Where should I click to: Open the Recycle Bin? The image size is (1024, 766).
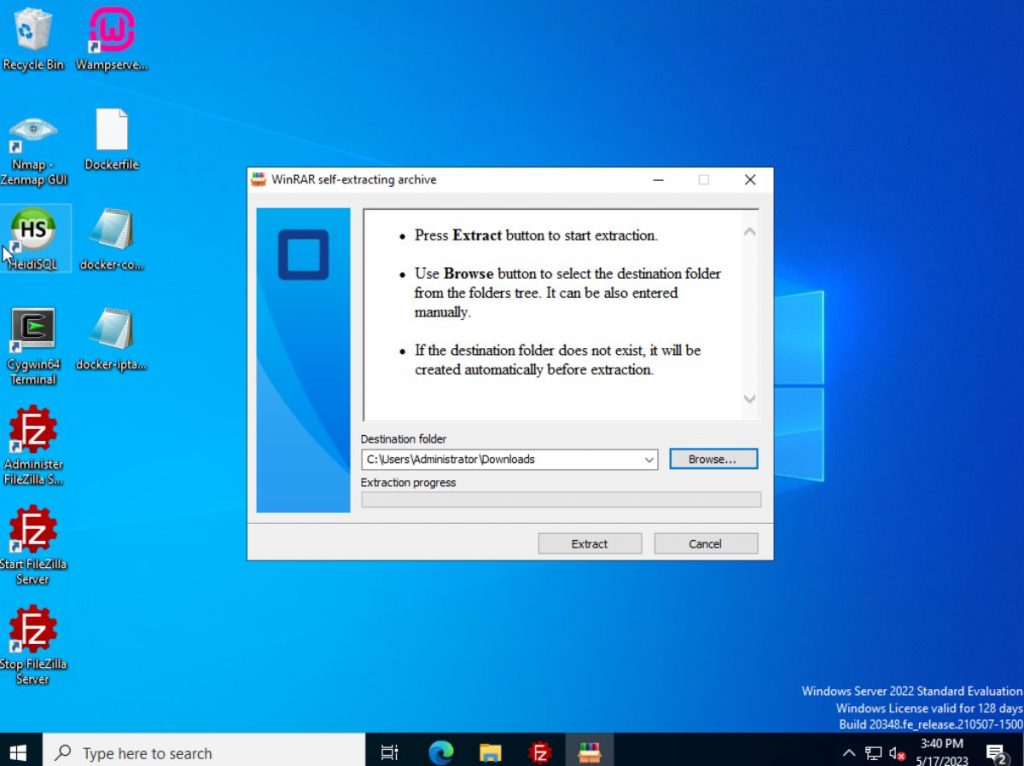pyautogui.click(x=35, y=30)
